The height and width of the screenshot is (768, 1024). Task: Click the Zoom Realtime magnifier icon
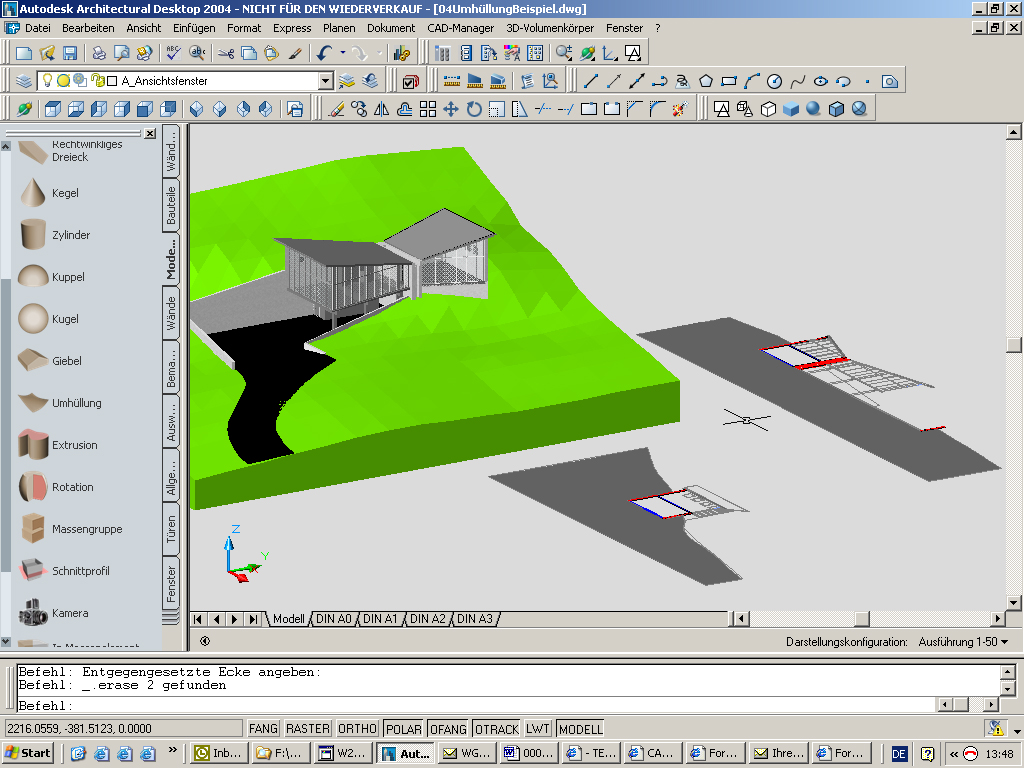(564, 54)
